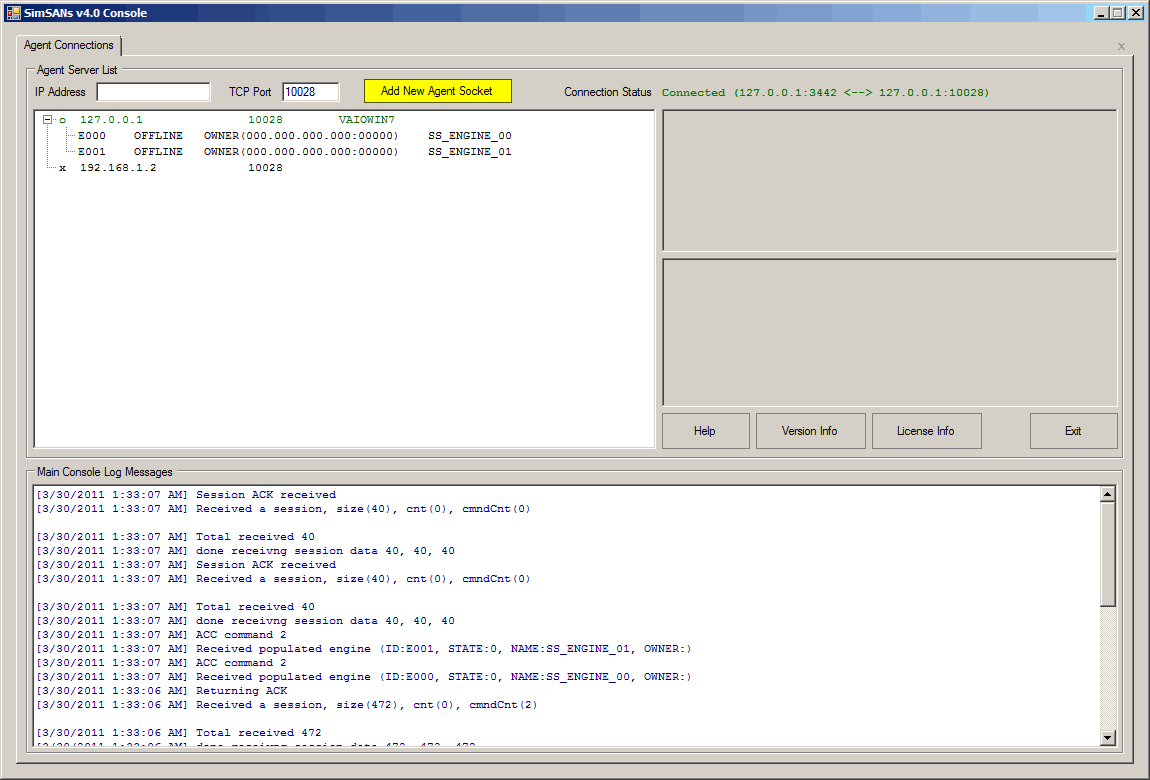Click the TCP Port field showing 10028

(310, 92)
